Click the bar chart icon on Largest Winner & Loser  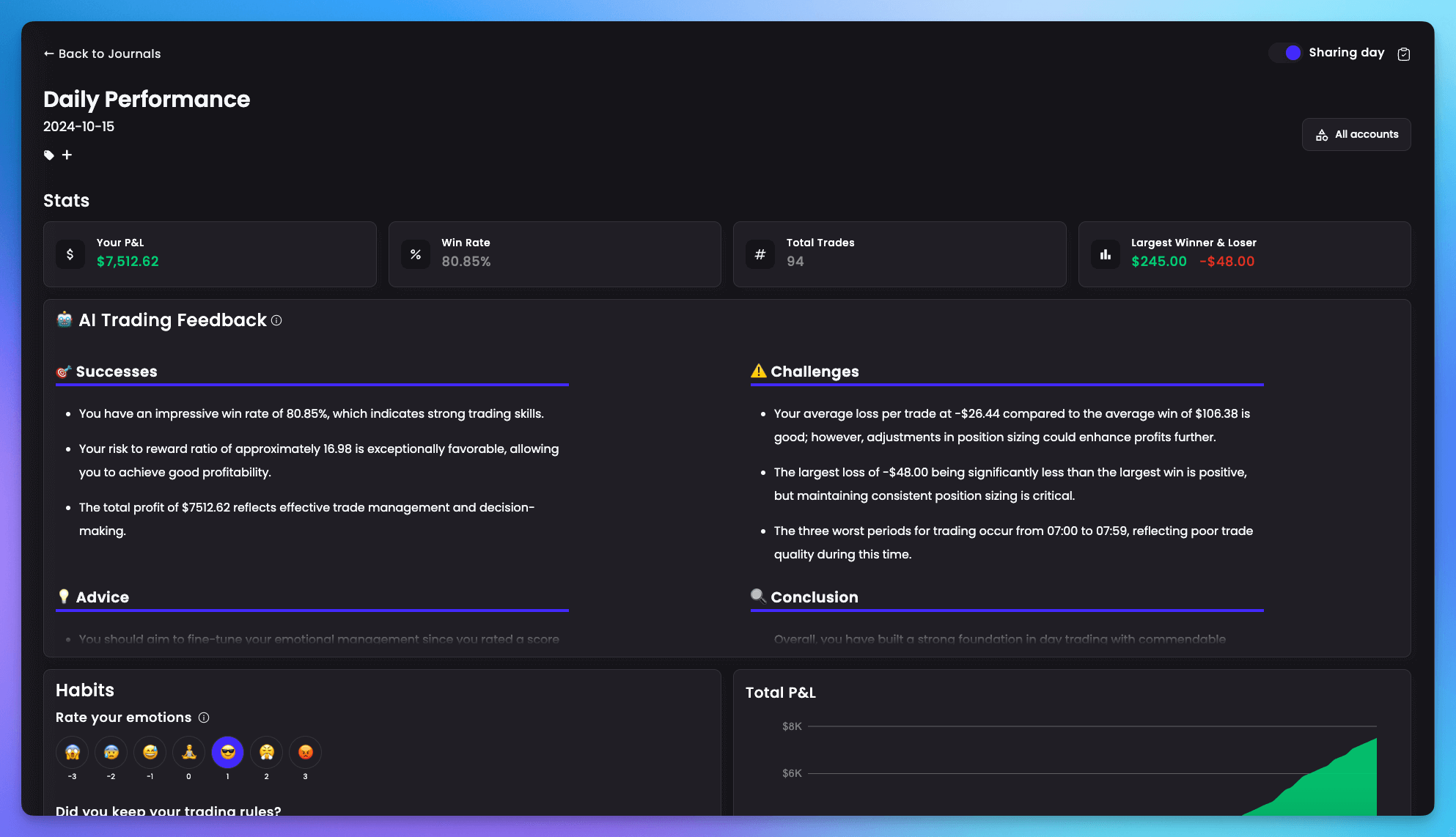pos(1105,254)
